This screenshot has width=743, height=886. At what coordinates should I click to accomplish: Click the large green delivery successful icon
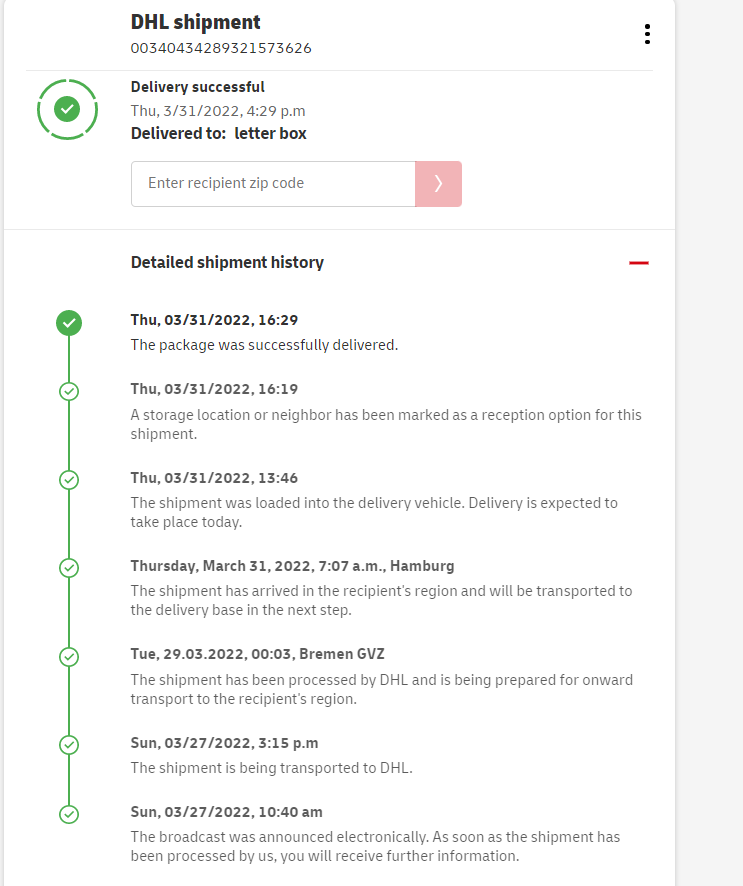pos(67,108)
